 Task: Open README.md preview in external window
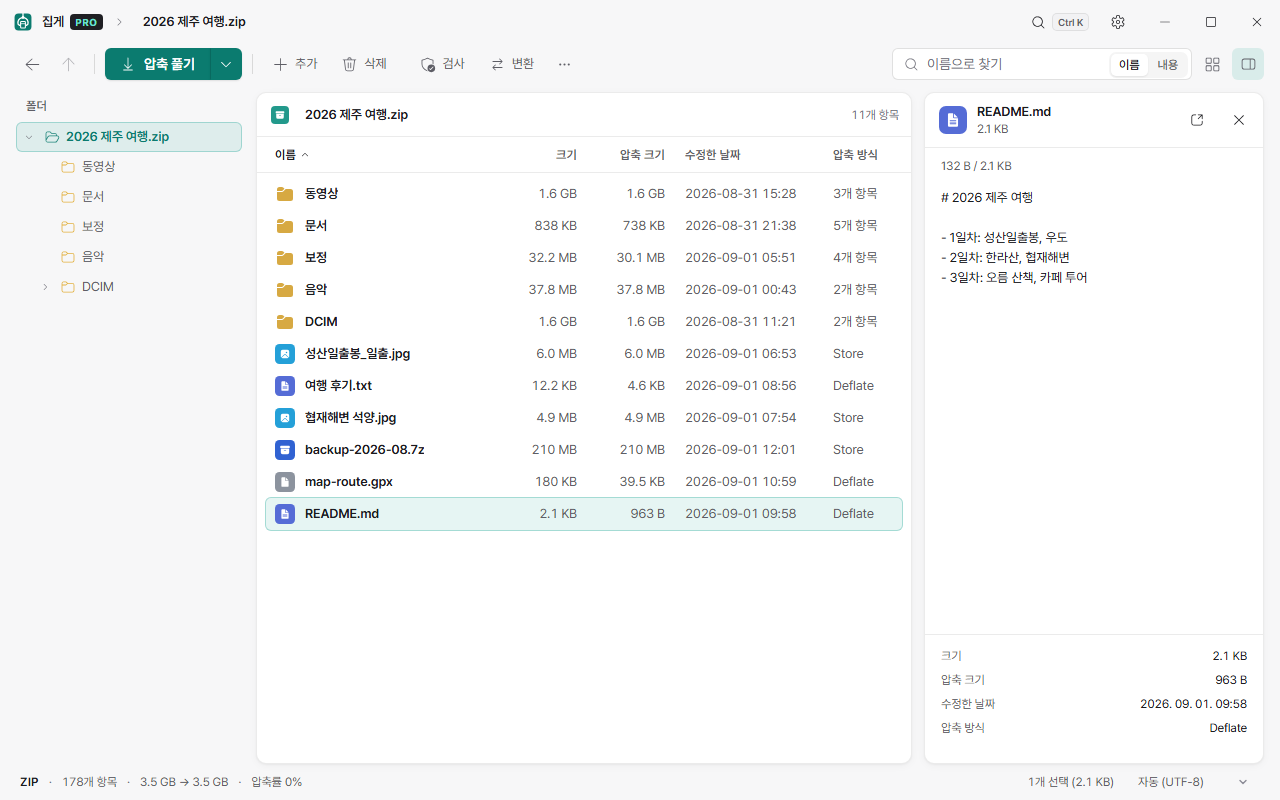pos(1197,120)
